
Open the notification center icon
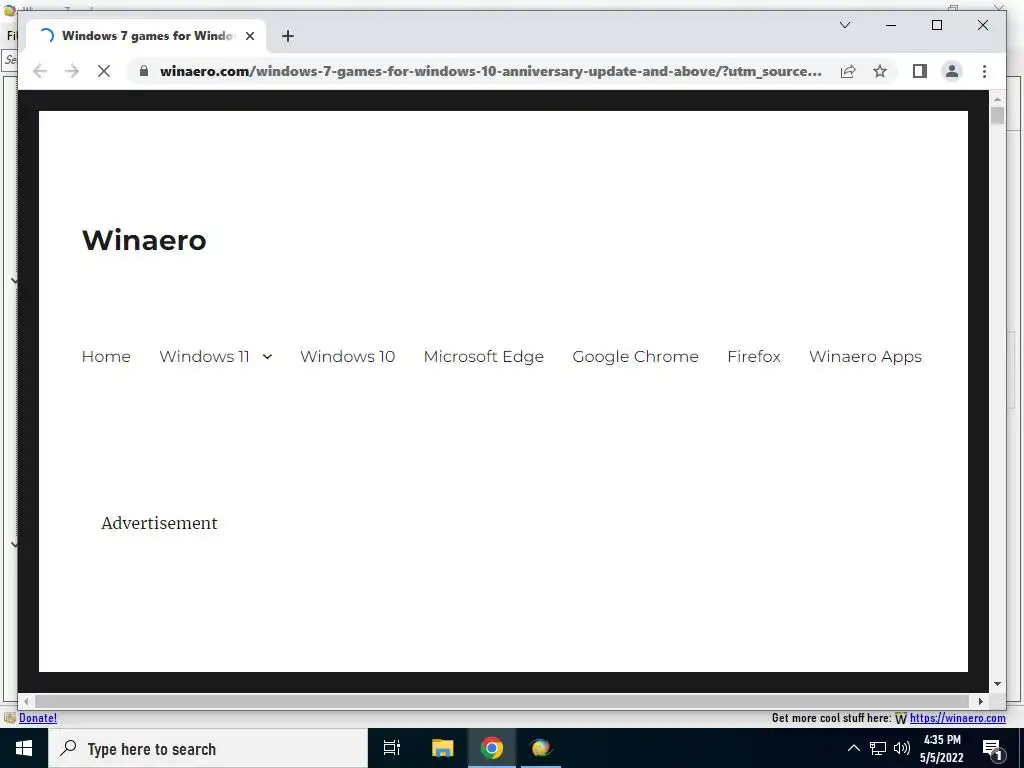click(x=993, y=749)
